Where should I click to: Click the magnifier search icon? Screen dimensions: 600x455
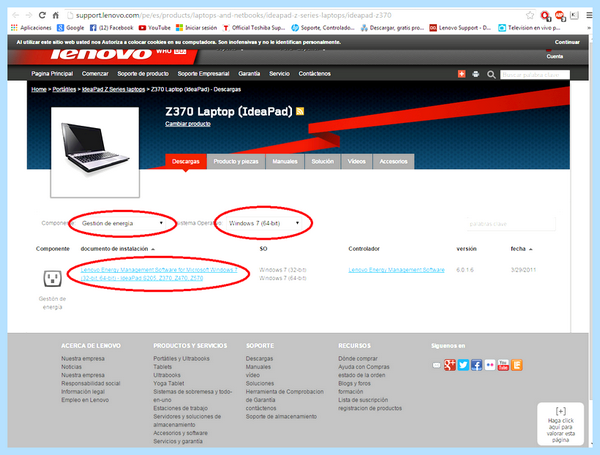coord(491,74)
